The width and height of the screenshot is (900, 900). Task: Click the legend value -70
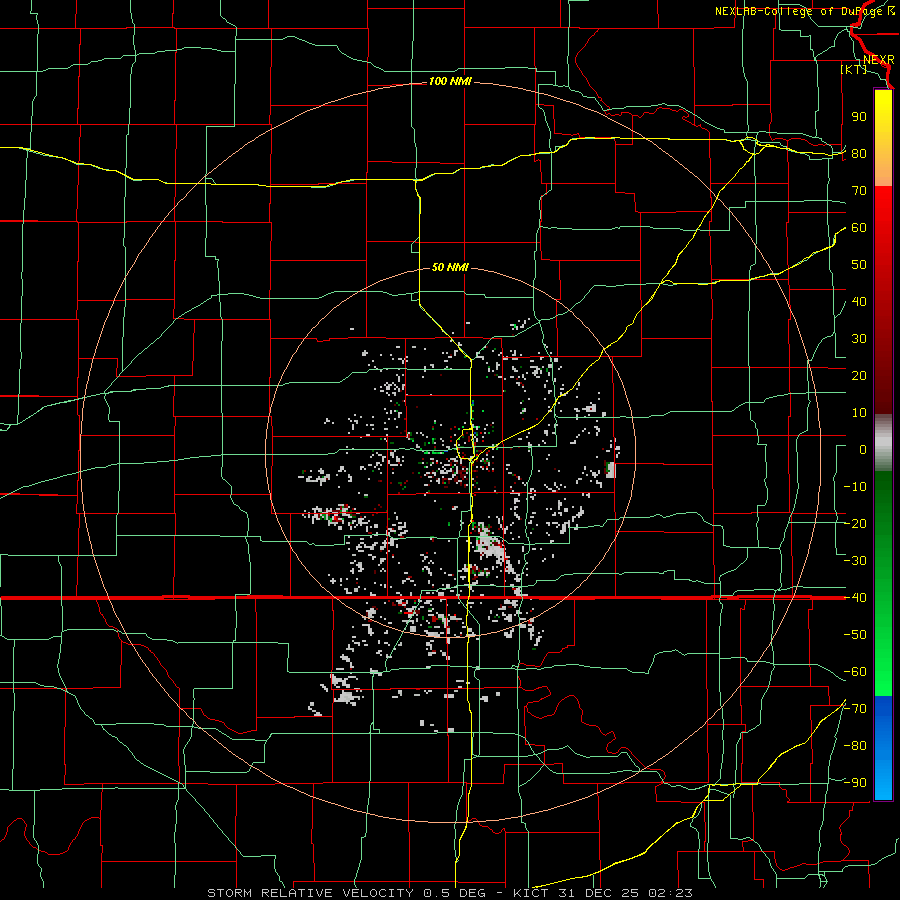point(855,709)
